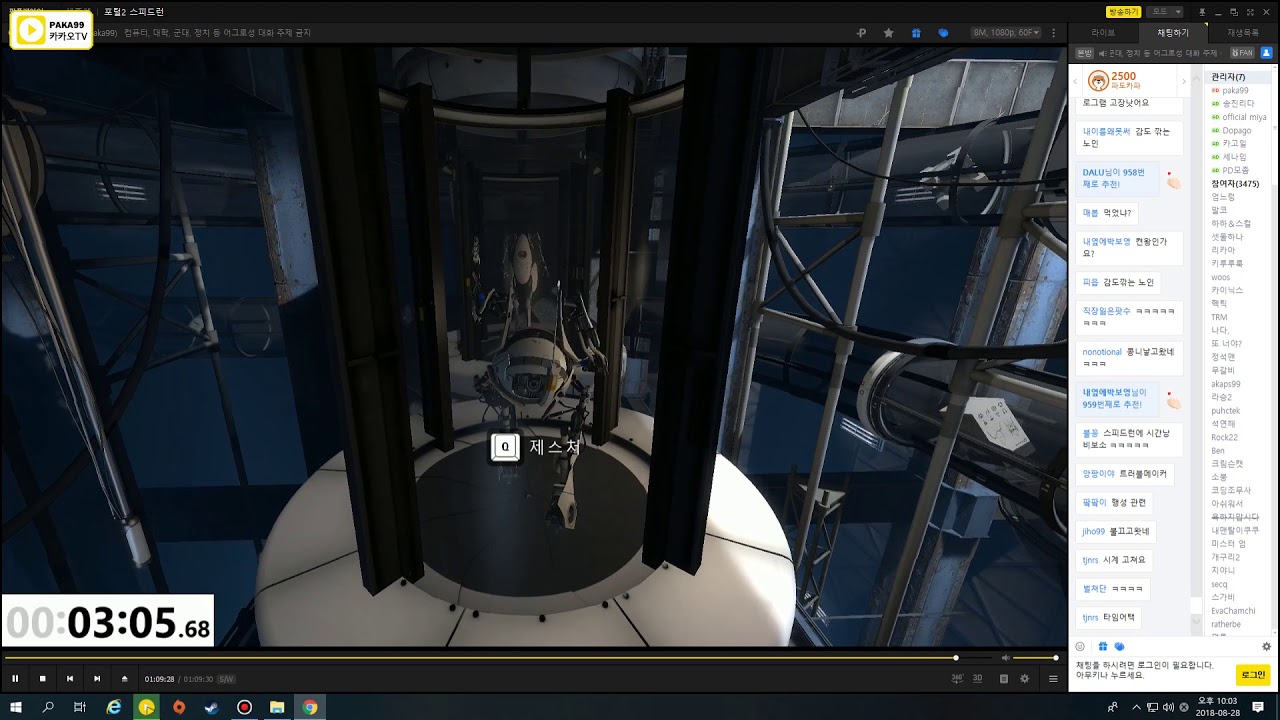
Task: Adjust the volume slider
Action: tap(1034, 658)
